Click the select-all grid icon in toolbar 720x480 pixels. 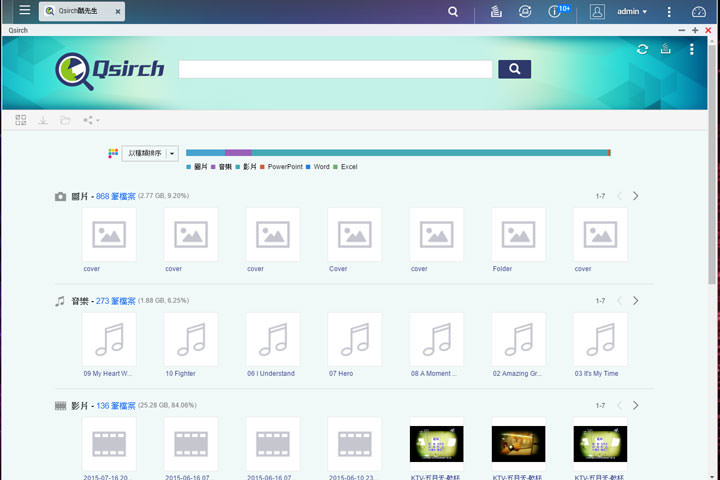click(x=21, y=120)
